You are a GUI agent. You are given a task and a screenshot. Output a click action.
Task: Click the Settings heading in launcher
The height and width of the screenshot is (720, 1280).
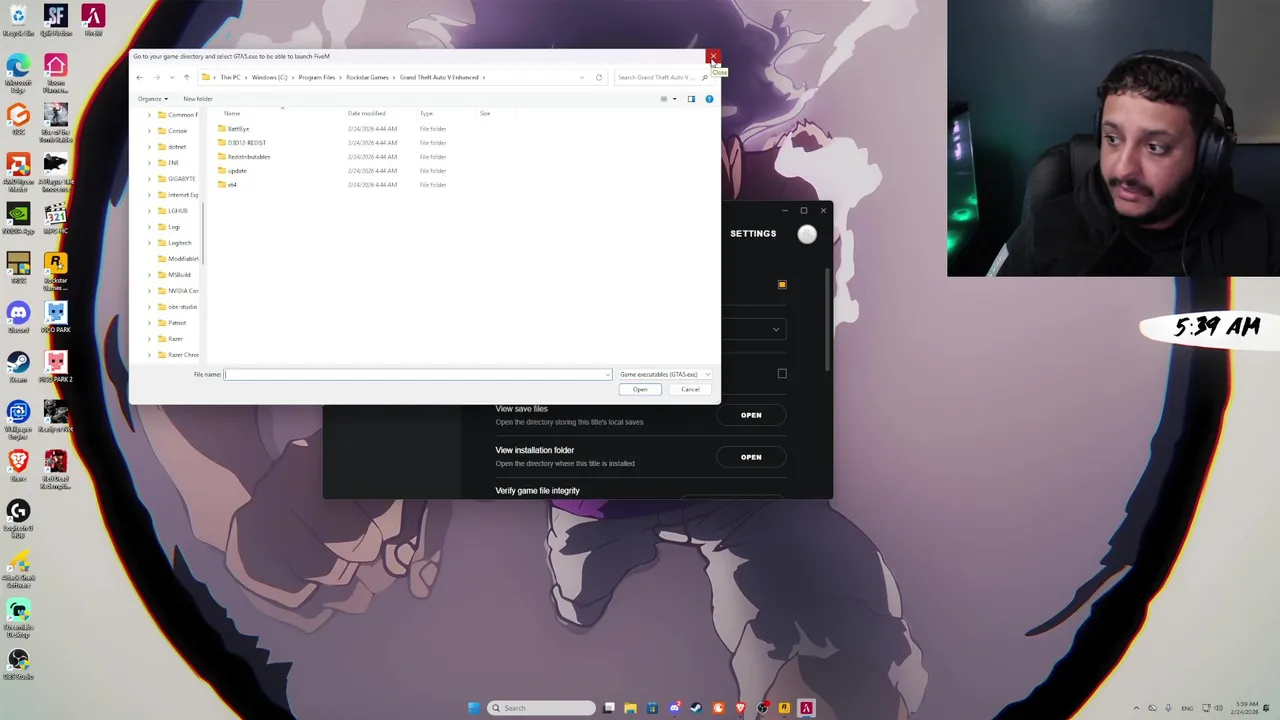point(753,233)
